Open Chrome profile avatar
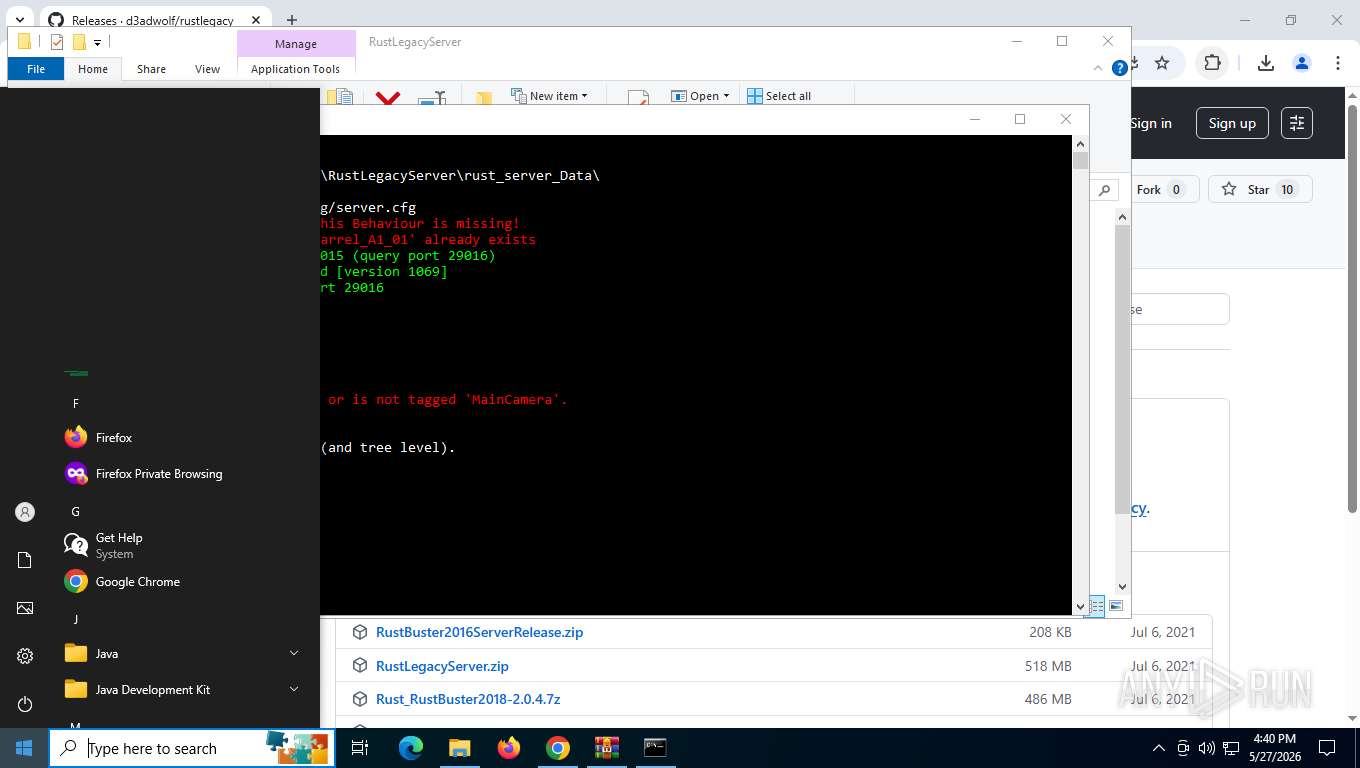 tap(1301, 63)
